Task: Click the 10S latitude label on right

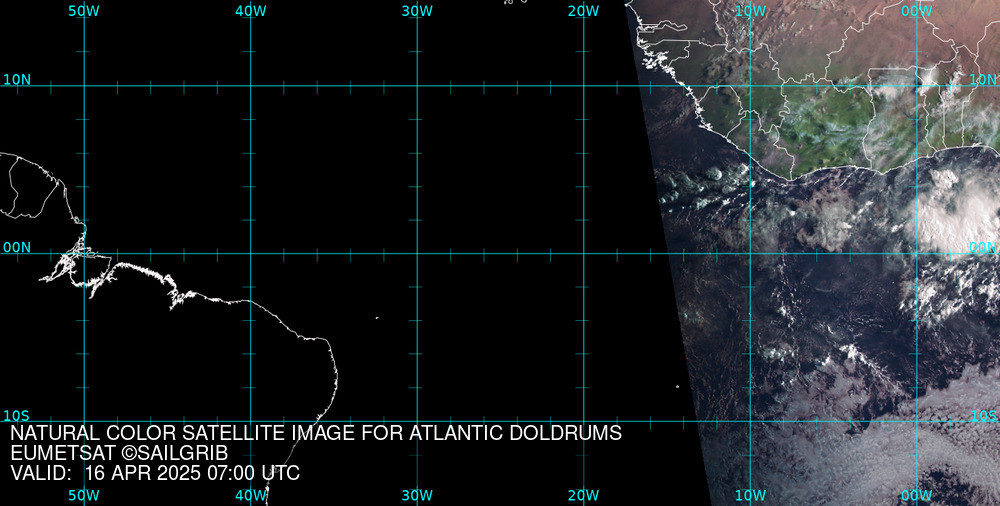Action: [x=984, y=416]
